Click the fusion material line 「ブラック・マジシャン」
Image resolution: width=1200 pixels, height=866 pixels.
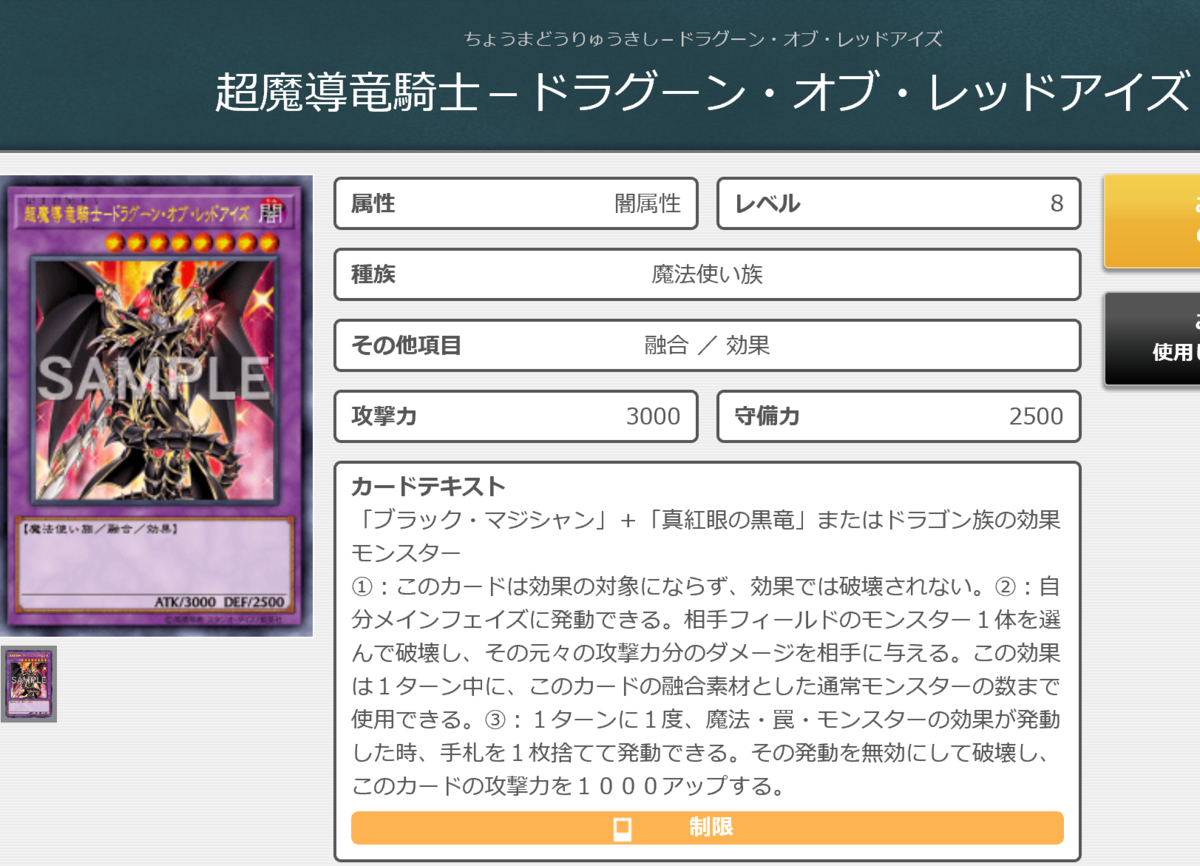pos(707,536)
